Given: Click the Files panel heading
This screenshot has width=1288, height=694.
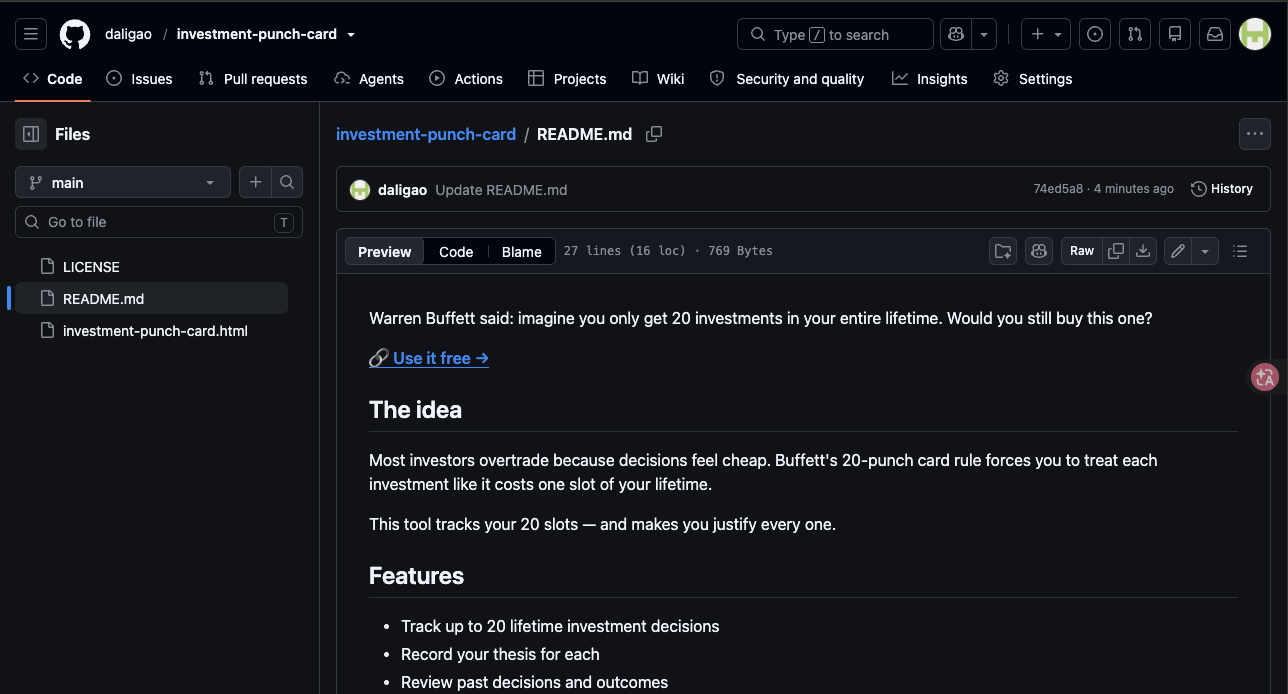Looking at the screenshot, I should pos(72,134).
